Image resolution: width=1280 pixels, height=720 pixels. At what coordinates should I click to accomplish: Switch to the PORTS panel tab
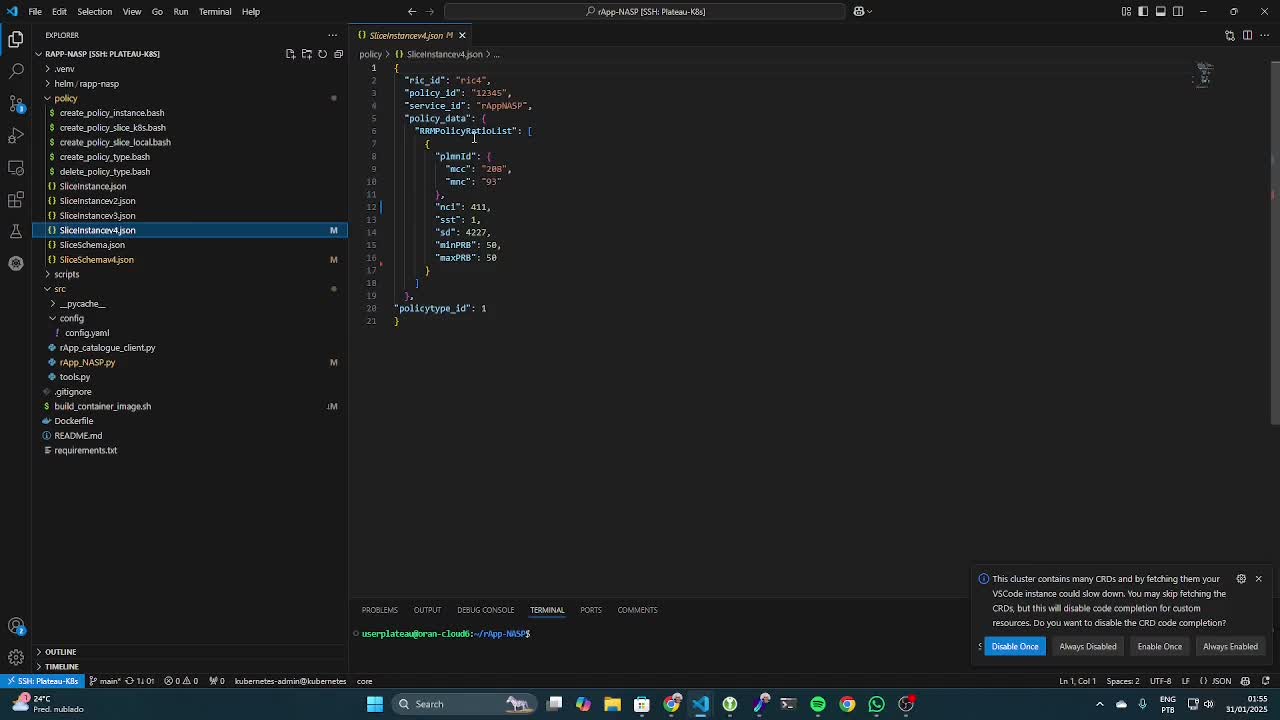tap(591, 610)
